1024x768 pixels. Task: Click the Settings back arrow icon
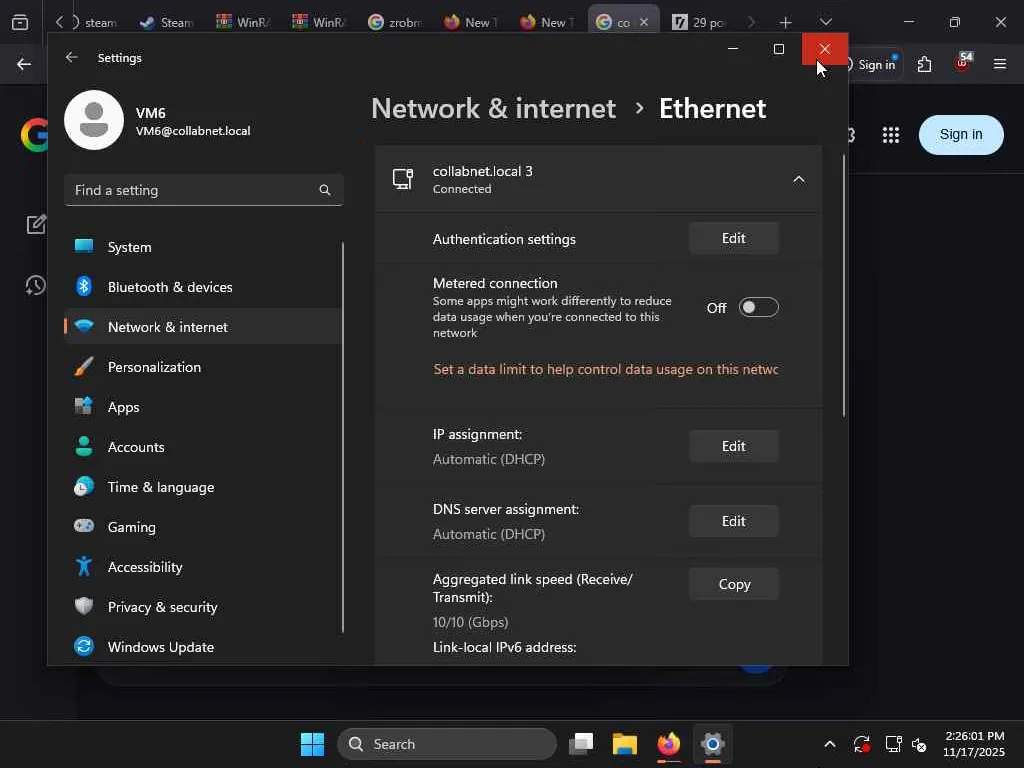(71, 58)
